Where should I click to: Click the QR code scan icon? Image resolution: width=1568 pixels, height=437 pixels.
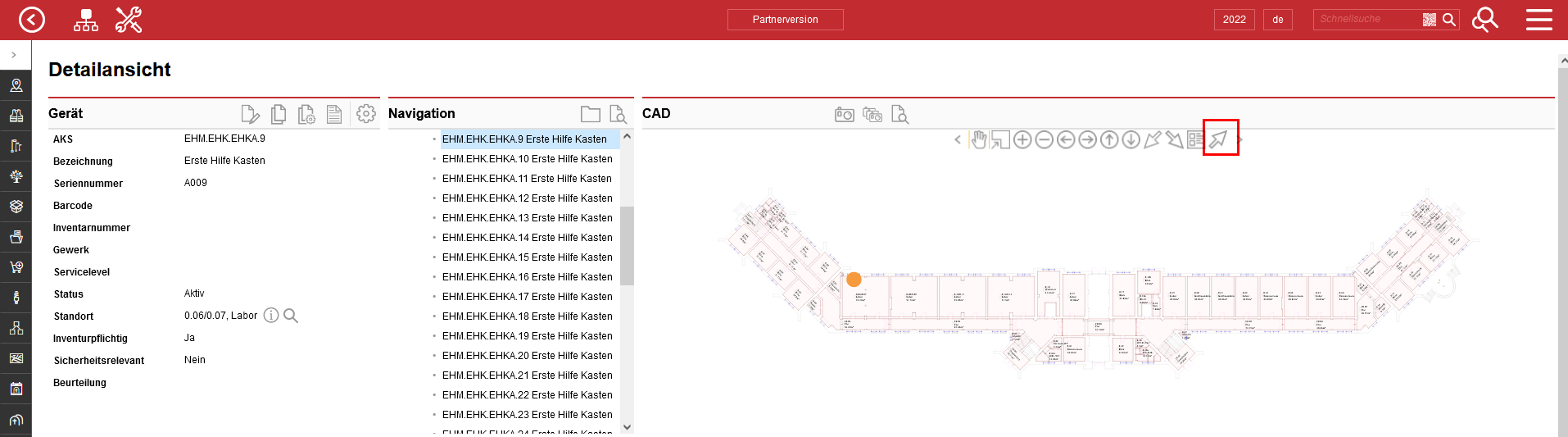[1430, 20]
